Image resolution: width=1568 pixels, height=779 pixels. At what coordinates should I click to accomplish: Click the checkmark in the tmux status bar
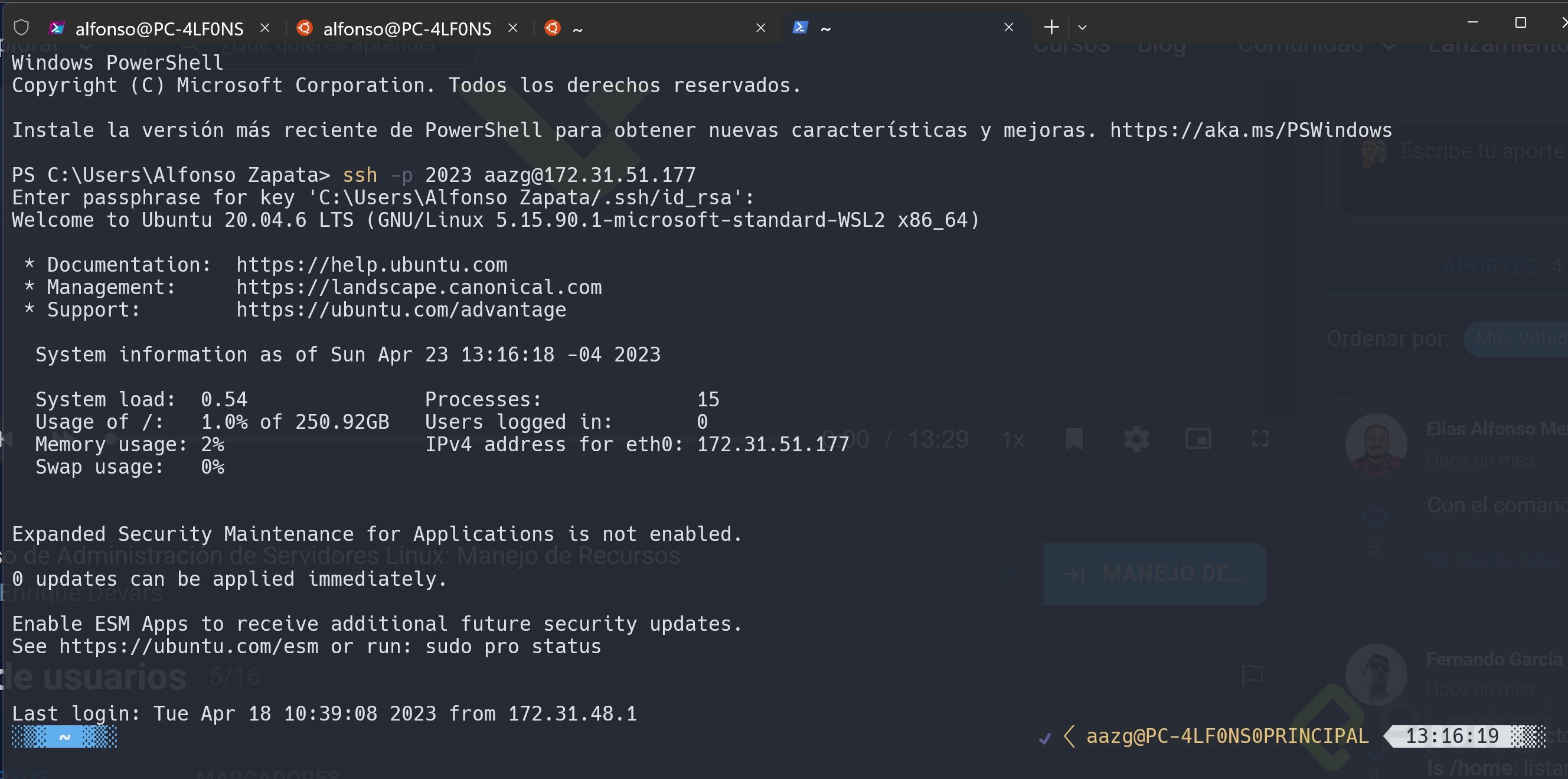(1046, 737)
